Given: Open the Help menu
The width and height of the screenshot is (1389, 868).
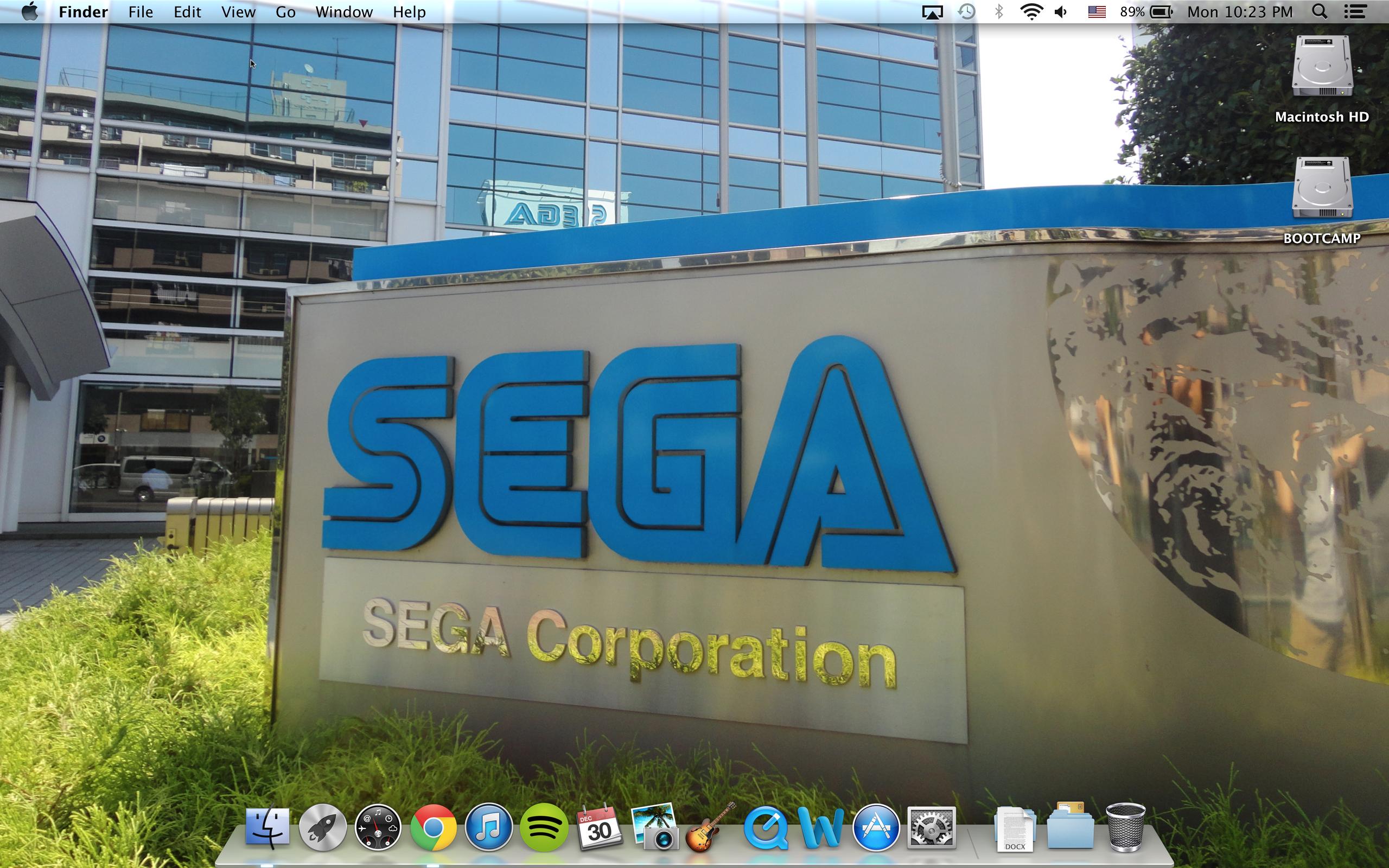Looking at the screenshot, I should tap(409, 11).
